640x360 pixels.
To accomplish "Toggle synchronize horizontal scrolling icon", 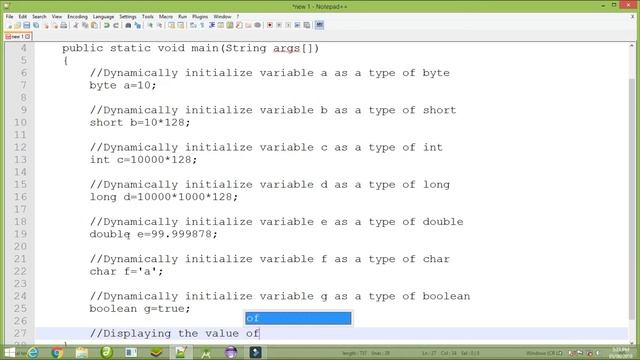I will coord(181,25).
